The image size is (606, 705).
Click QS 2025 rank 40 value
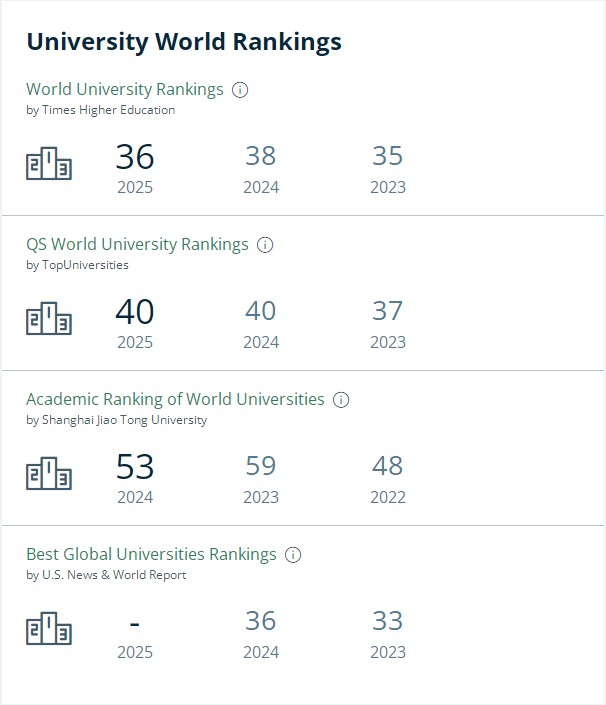[135, 312]
